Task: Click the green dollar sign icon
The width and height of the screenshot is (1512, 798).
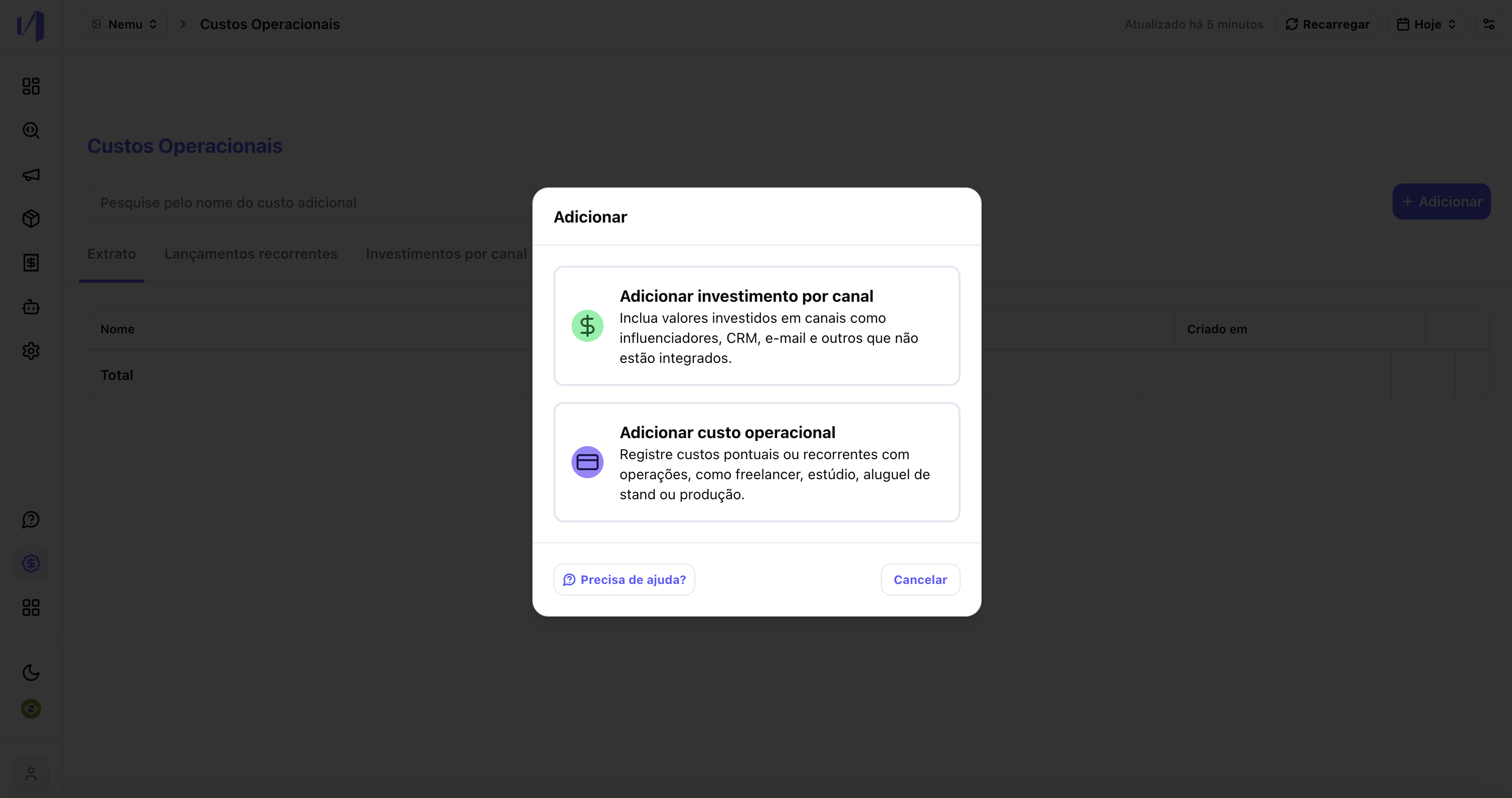Action: click(x=588, y=326)
